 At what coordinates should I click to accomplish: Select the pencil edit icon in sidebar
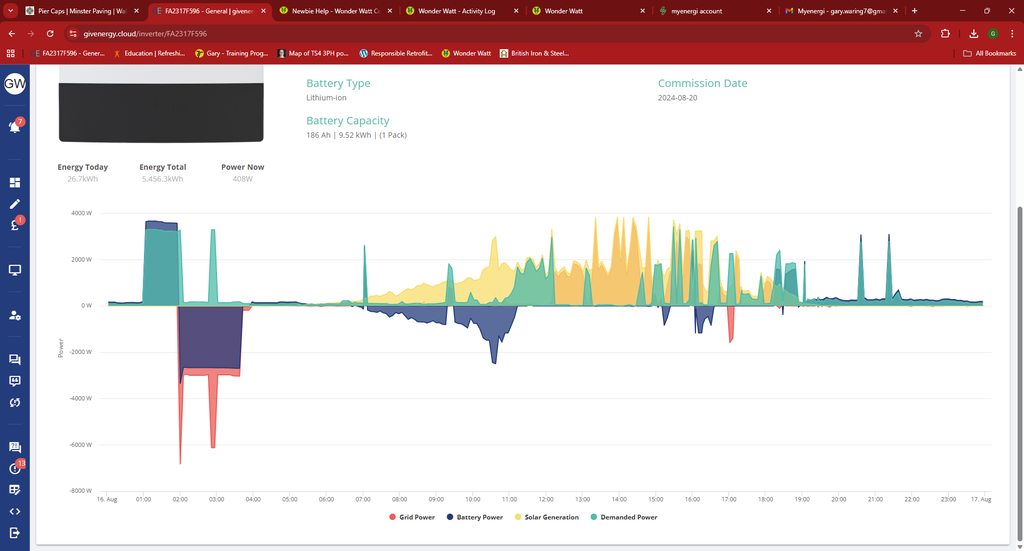[x=15, y=204]
